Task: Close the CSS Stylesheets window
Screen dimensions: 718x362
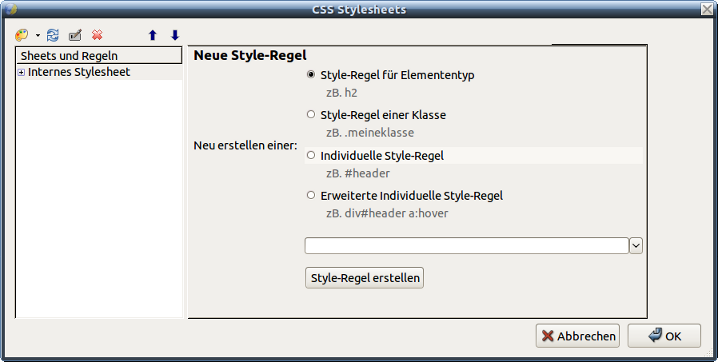Action: point(707,9)
